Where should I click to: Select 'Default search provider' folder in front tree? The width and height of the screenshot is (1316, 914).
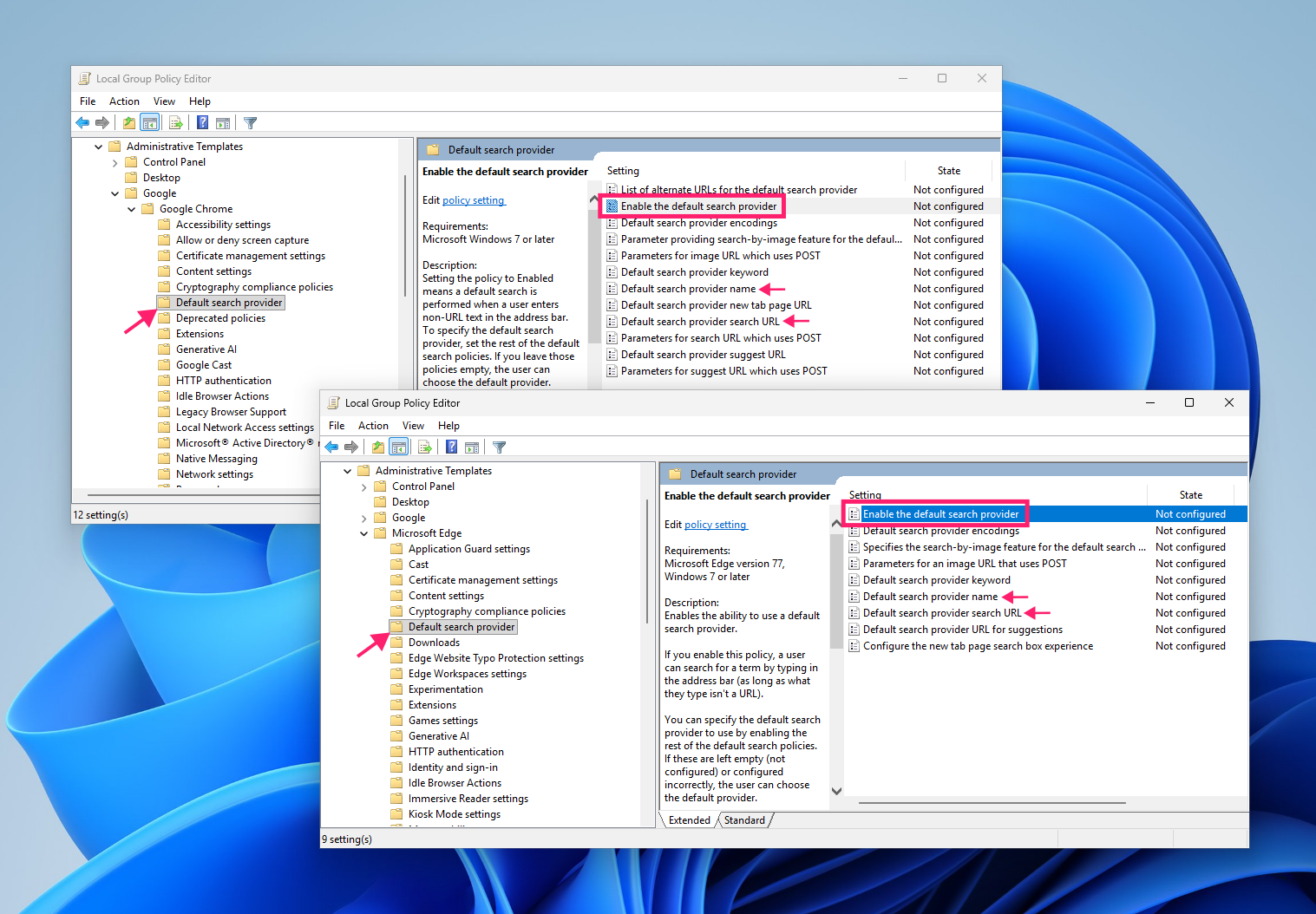tap(462, 627)
